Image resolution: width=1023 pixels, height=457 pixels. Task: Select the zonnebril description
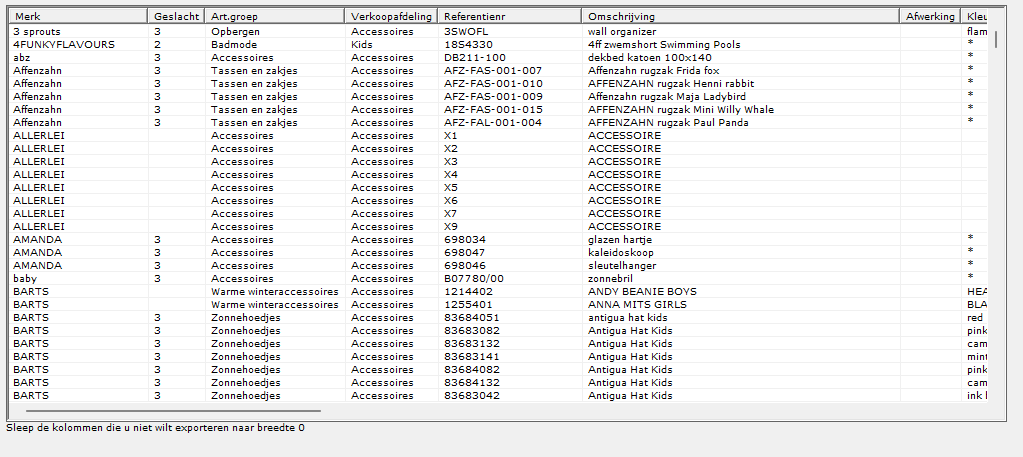pos(611,279)
